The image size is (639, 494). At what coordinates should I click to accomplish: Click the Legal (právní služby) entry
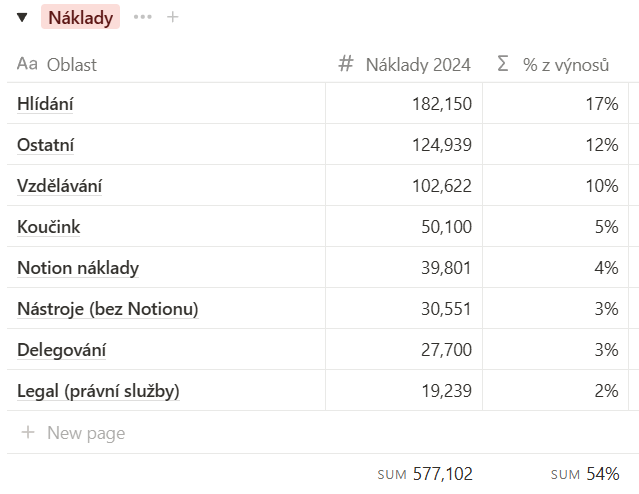click(98, 391)
